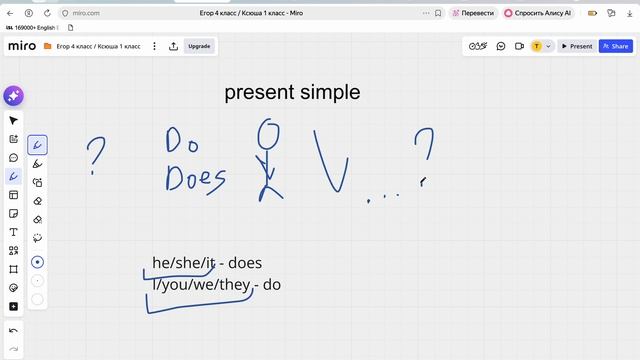640x360 pixels.
Task: Click the blue Share button
Action: point(616,46)
